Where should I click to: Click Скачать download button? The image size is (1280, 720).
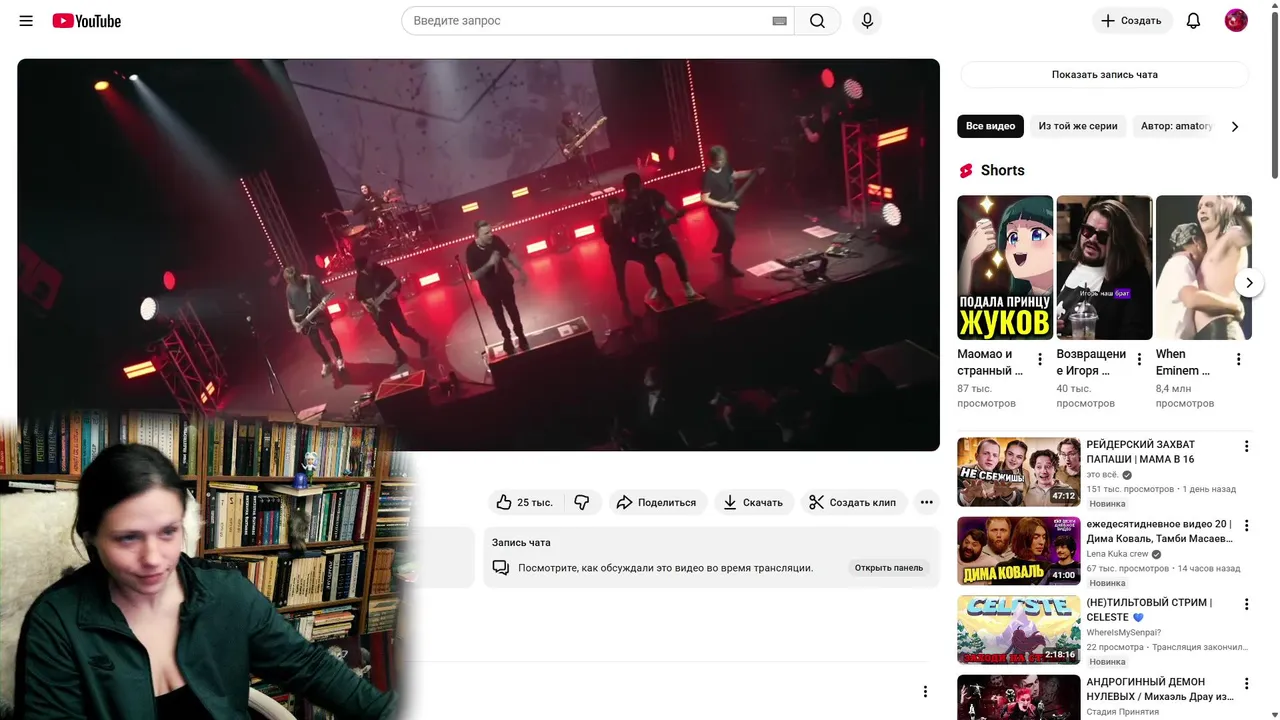coord(754,502)
